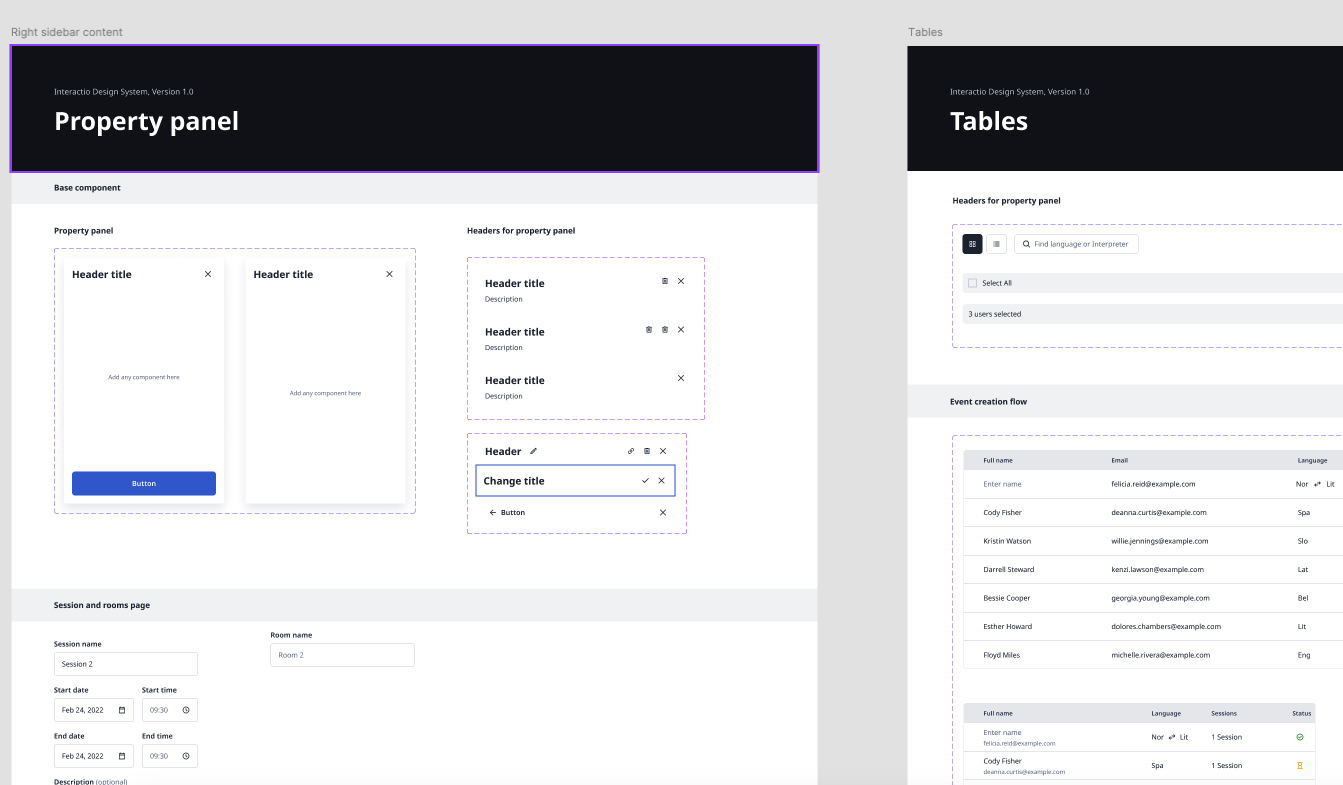Select the Right sidebar content frame label

[x=67, y=32]
